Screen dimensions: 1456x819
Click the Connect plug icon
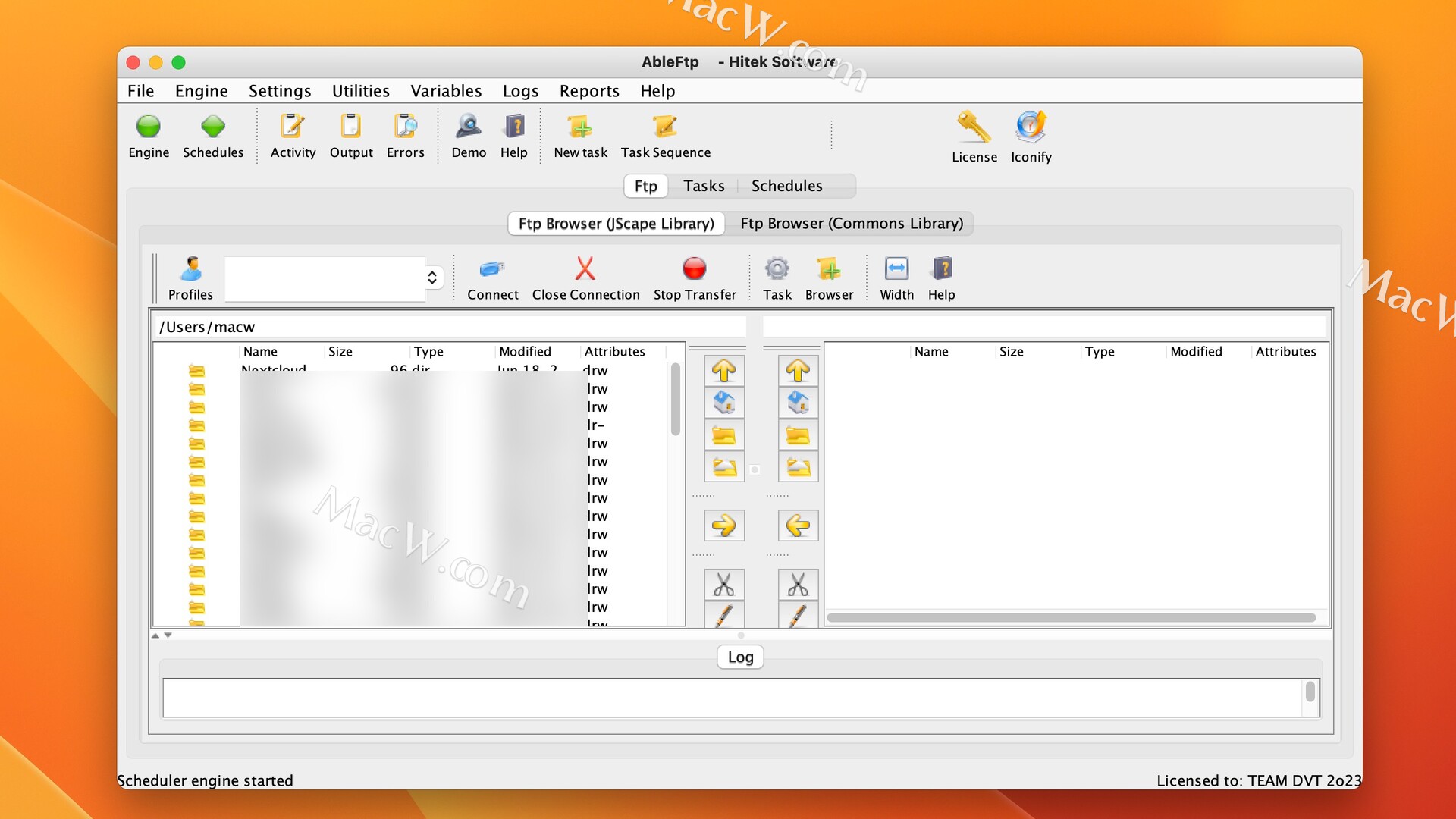click(x=492, y=269)
